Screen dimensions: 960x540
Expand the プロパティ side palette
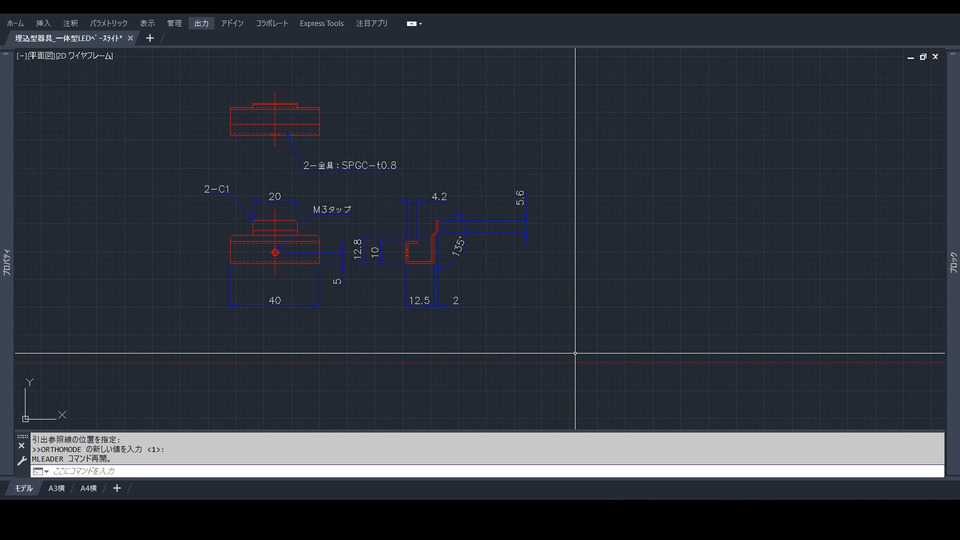[x=7, y=262]
